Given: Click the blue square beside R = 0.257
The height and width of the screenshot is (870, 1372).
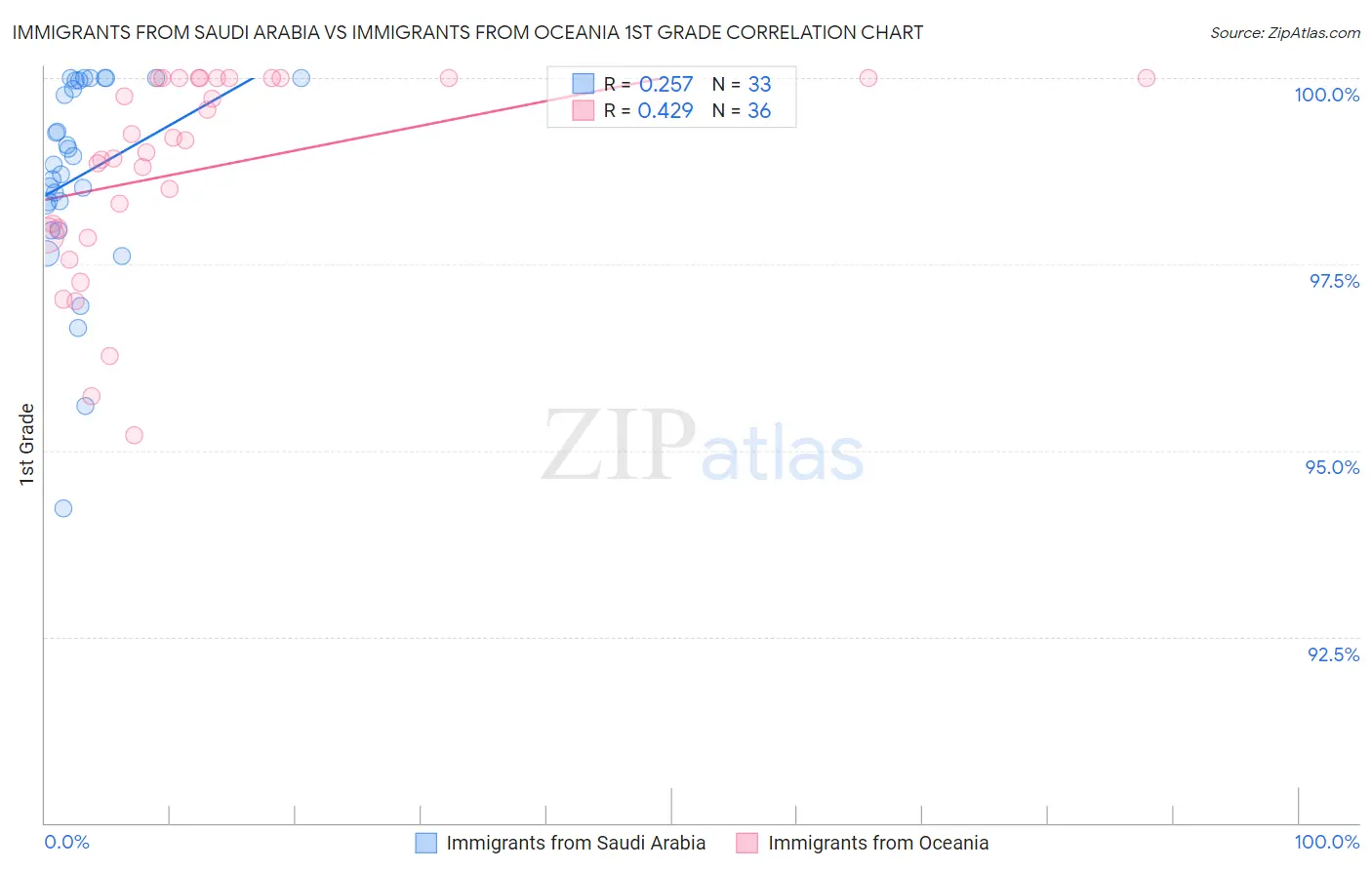Looking at the screenshot, I should coord(584,85).
